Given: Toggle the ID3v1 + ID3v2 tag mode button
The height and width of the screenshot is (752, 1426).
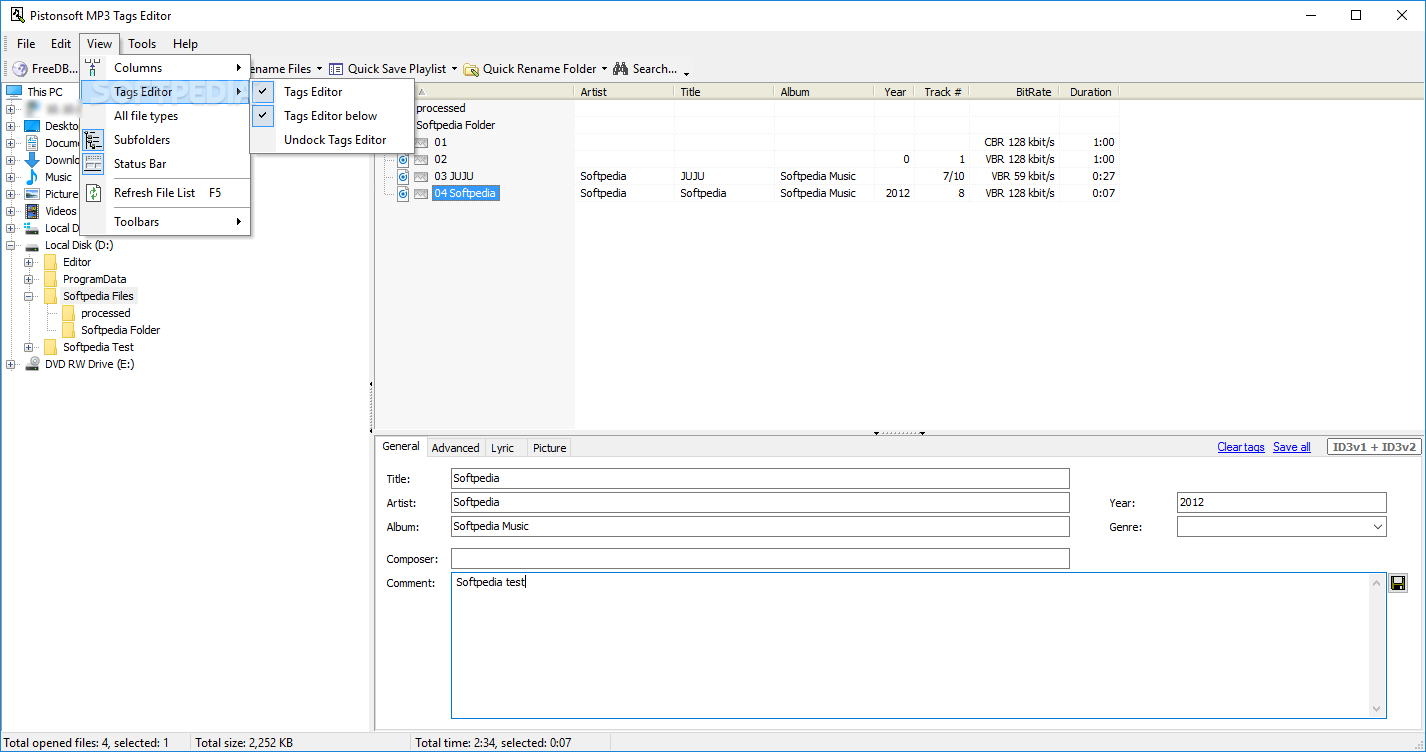Looking at the screenshot, I should (x=1373, y=447).
